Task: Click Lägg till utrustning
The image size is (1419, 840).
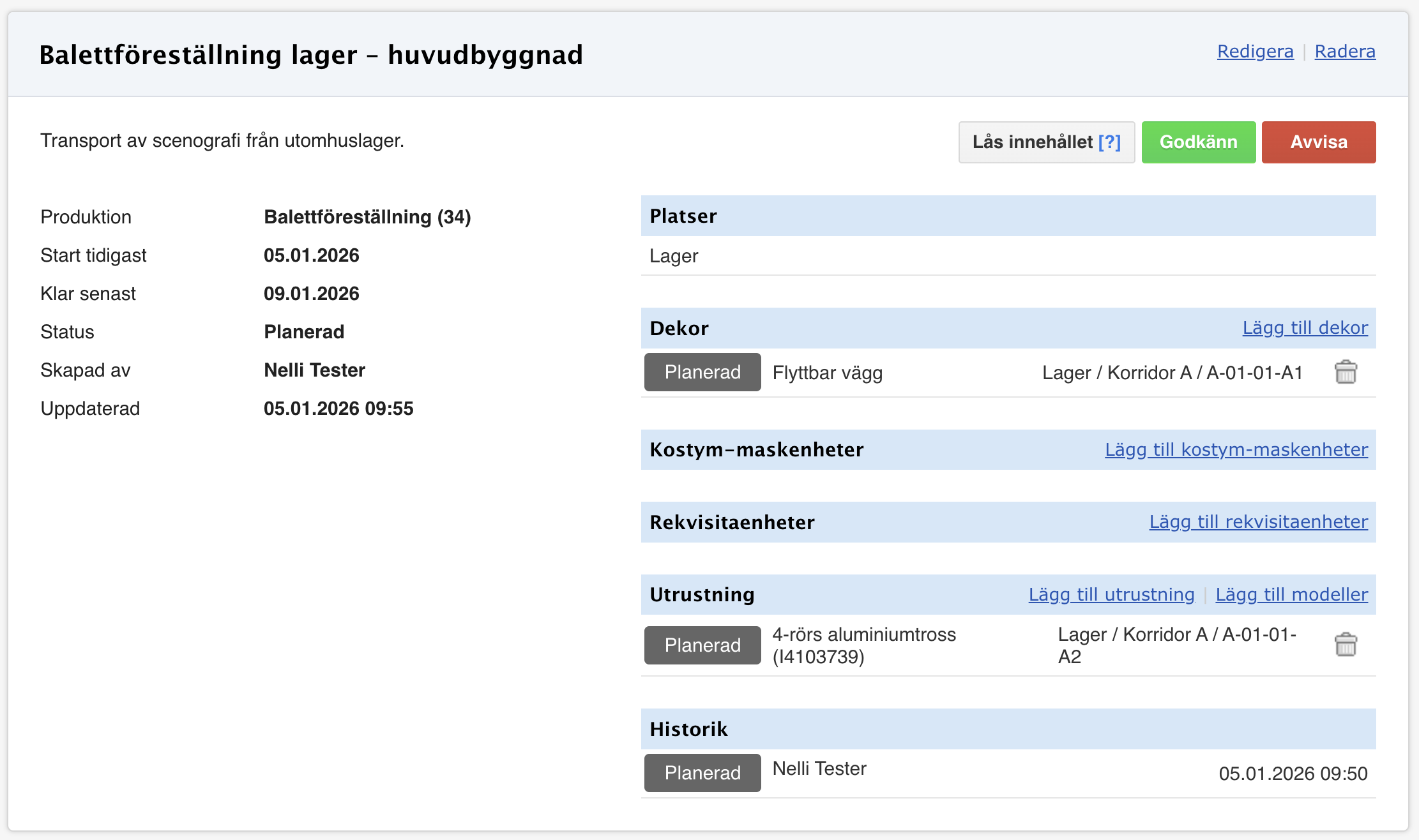Action: coord(1111,594)
